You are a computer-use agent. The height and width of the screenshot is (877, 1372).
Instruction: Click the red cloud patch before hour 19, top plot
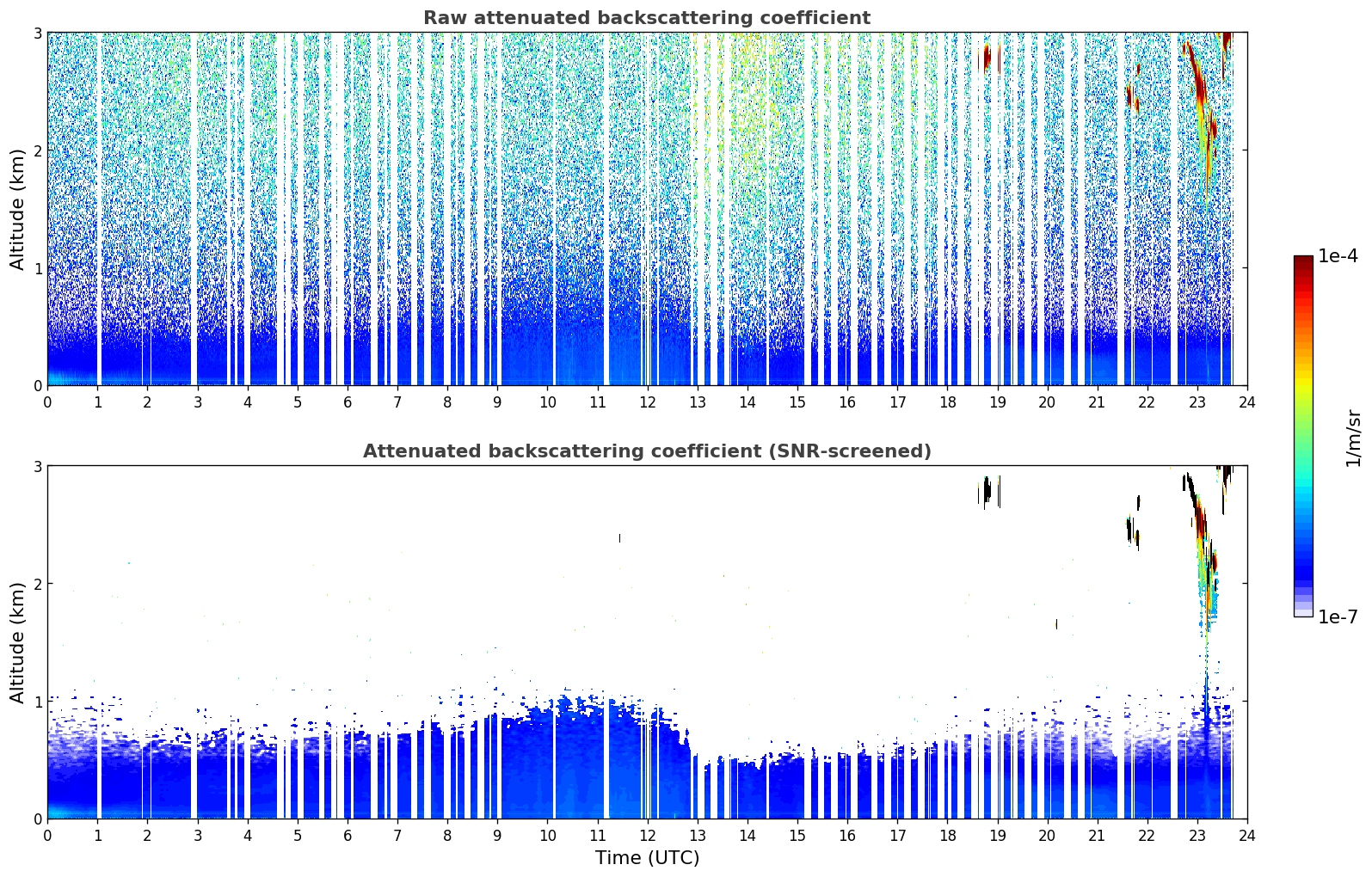[987, 58]
